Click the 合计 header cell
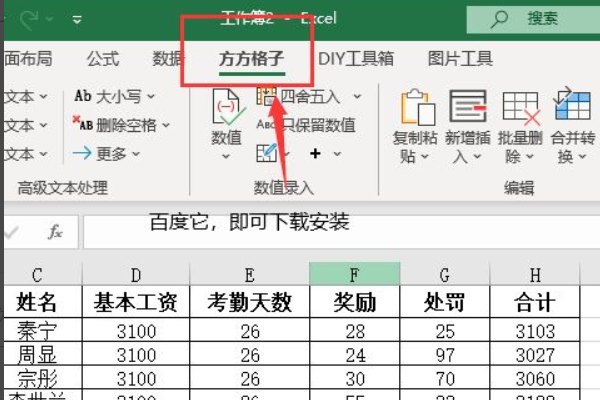Screen dimensions: 600x400 tap(535, 302)
